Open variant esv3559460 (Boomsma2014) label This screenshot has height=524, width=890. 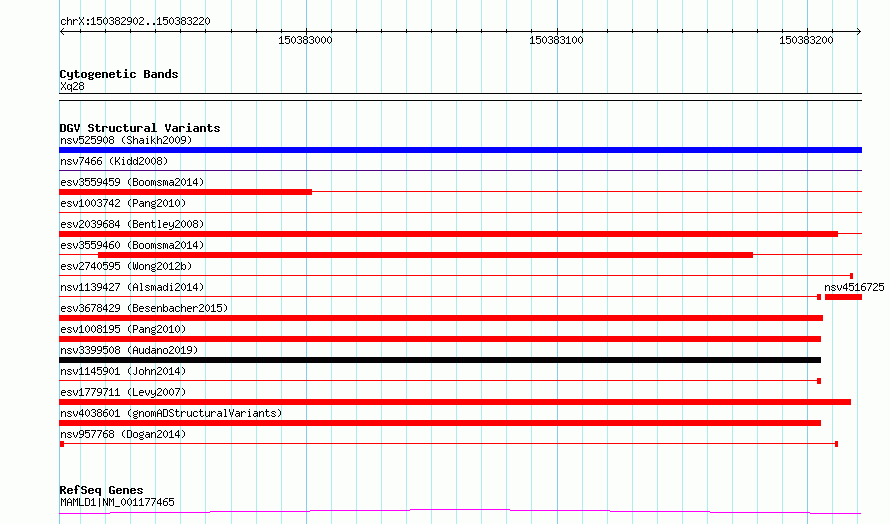click(x=132, y=245)
